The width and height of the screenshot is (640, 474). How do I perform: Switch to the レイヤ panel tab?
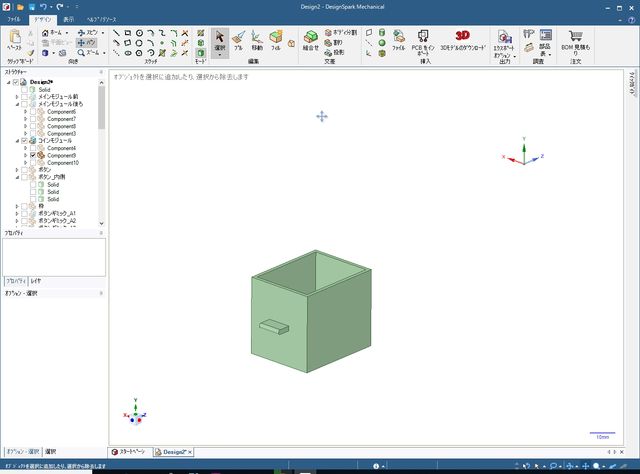pos(36,281)
